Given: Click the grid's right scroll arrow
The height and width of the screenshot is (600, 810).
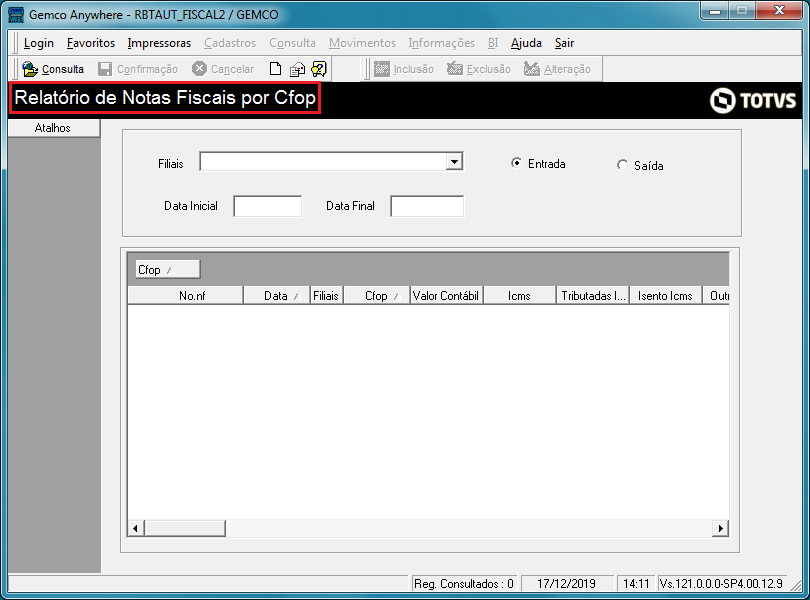Looking at the screenshot, I should click(x=720, y=528).
